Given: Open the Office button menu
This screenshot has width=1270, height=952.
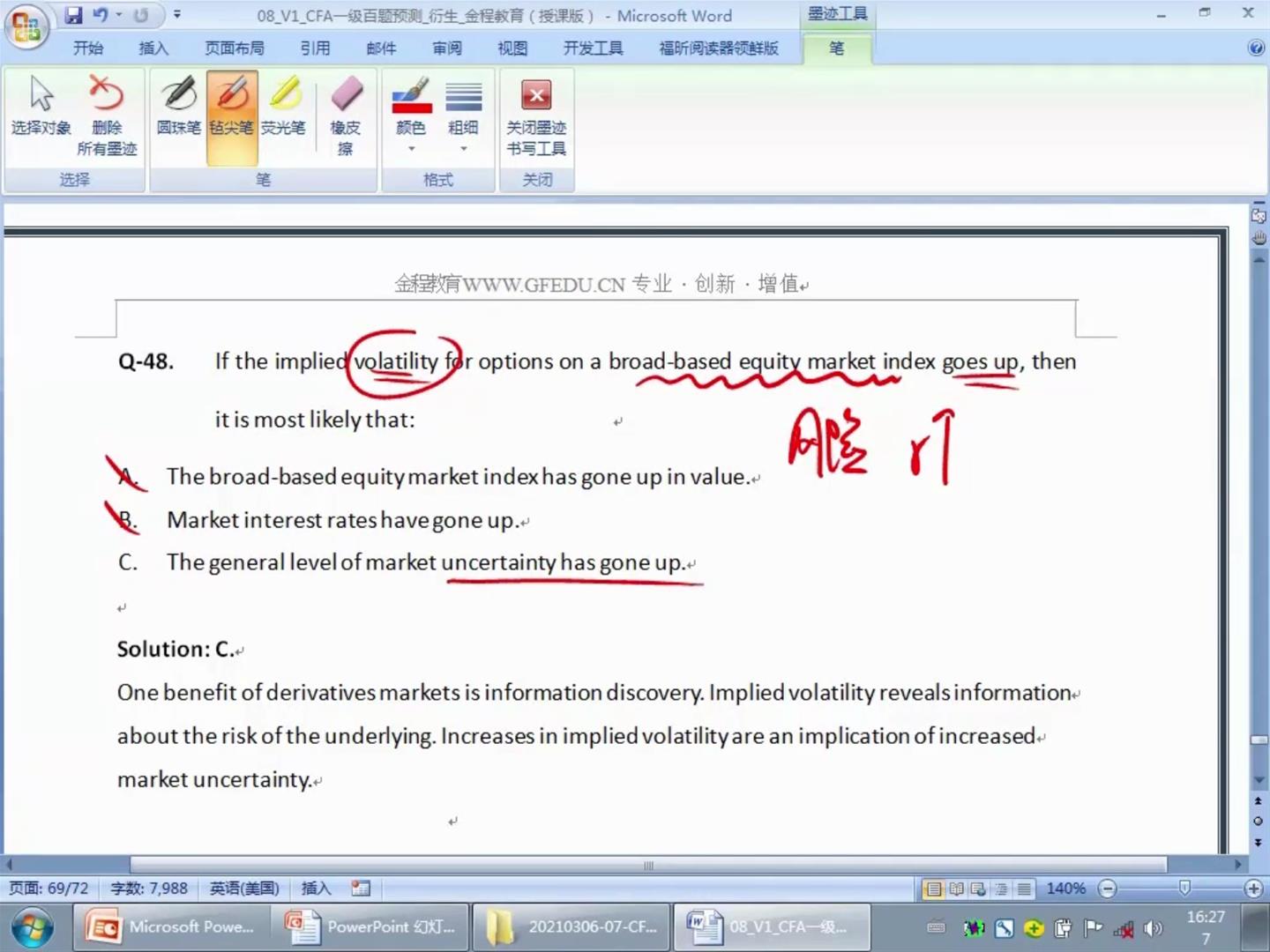Looking at the screenshot, I should pyautogui.click(x=26, y=26).
